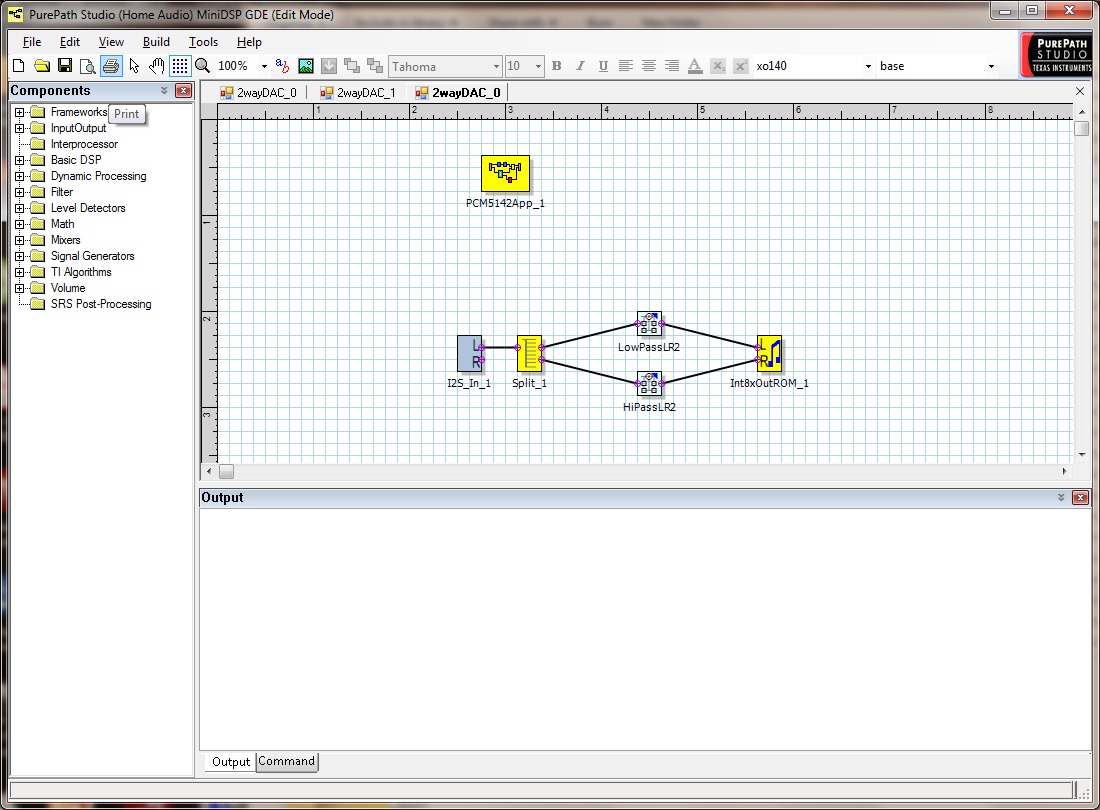Create a new document with the New icon
Viewport: 1100px width, 810px height.
coord(19,66)
